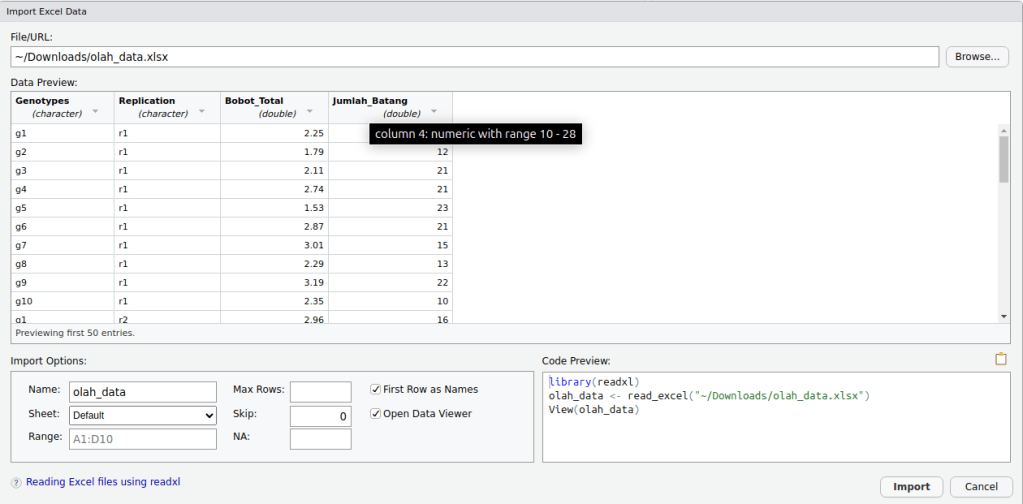Click Browse to choose a file
This screenshot has width=1023, height=504.
(x=976, y=57)
